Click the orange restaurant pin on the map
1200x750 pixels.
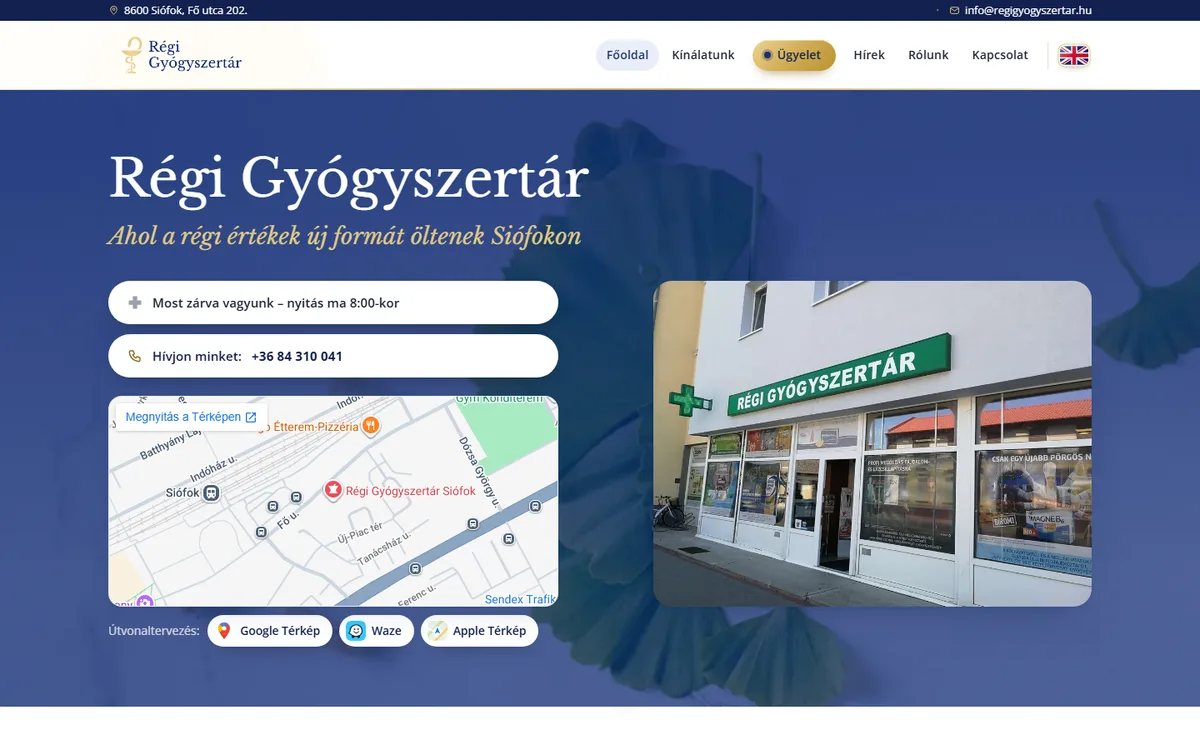tap(370, 425)
